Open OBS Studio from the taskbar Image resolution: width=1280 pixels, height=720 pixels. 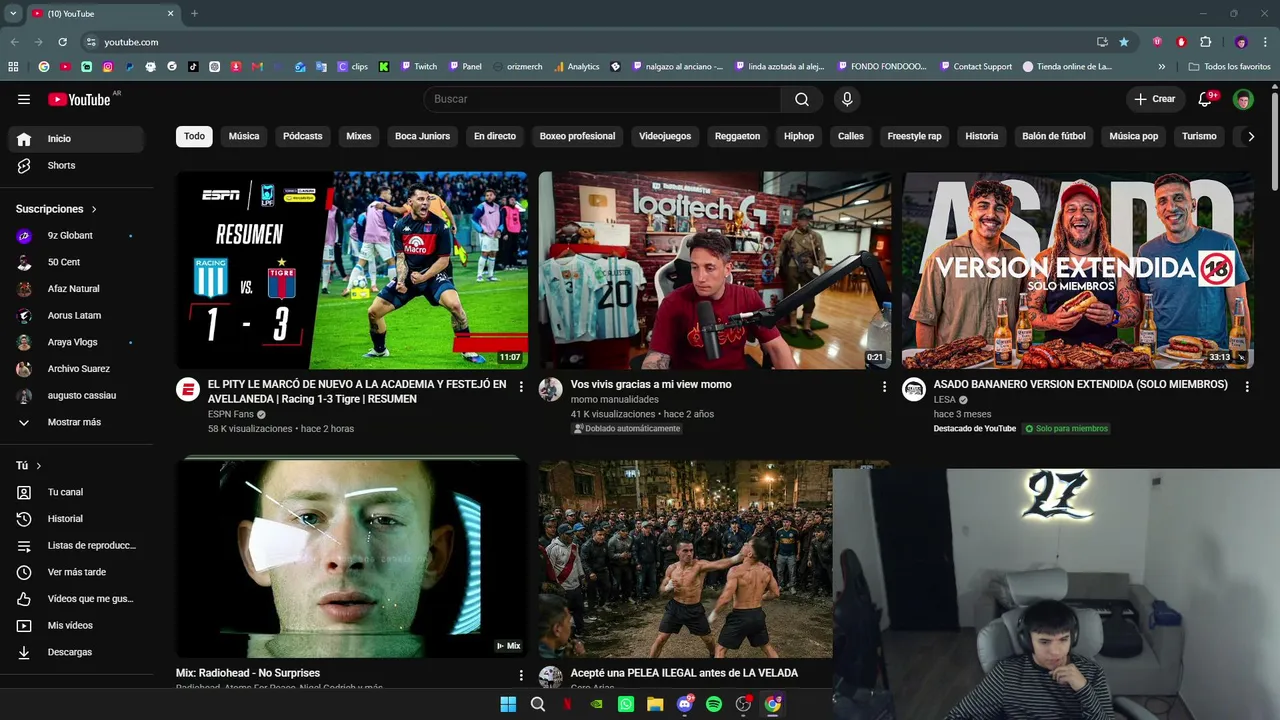[743, 704]
